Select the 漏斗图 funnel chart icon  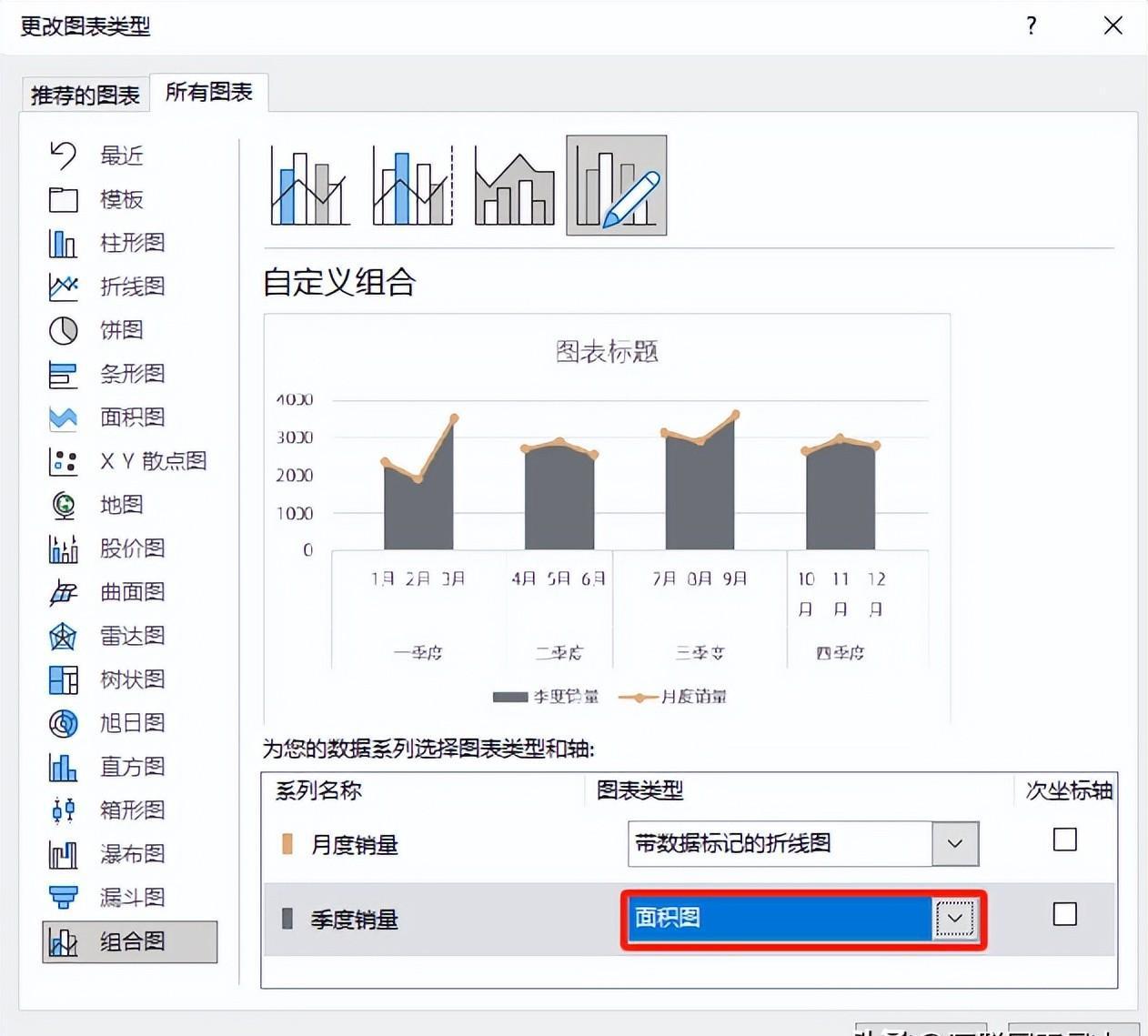pos(63,898)
